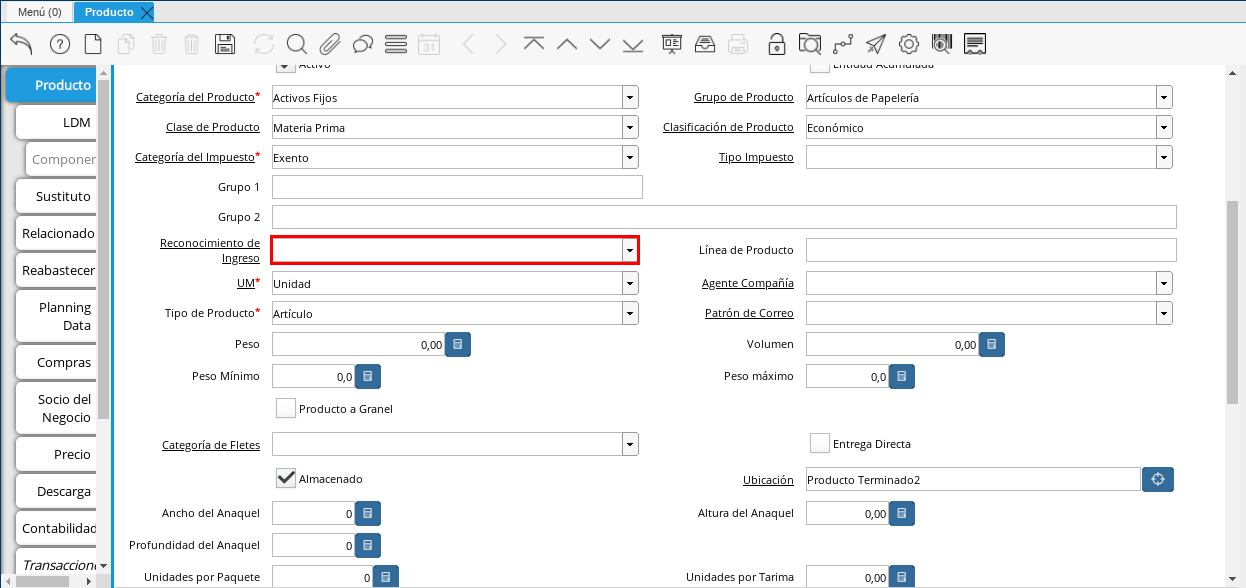Click the last toolbar certificate icon
This screenshot has width=1246, height=588.
click(975, 44)
